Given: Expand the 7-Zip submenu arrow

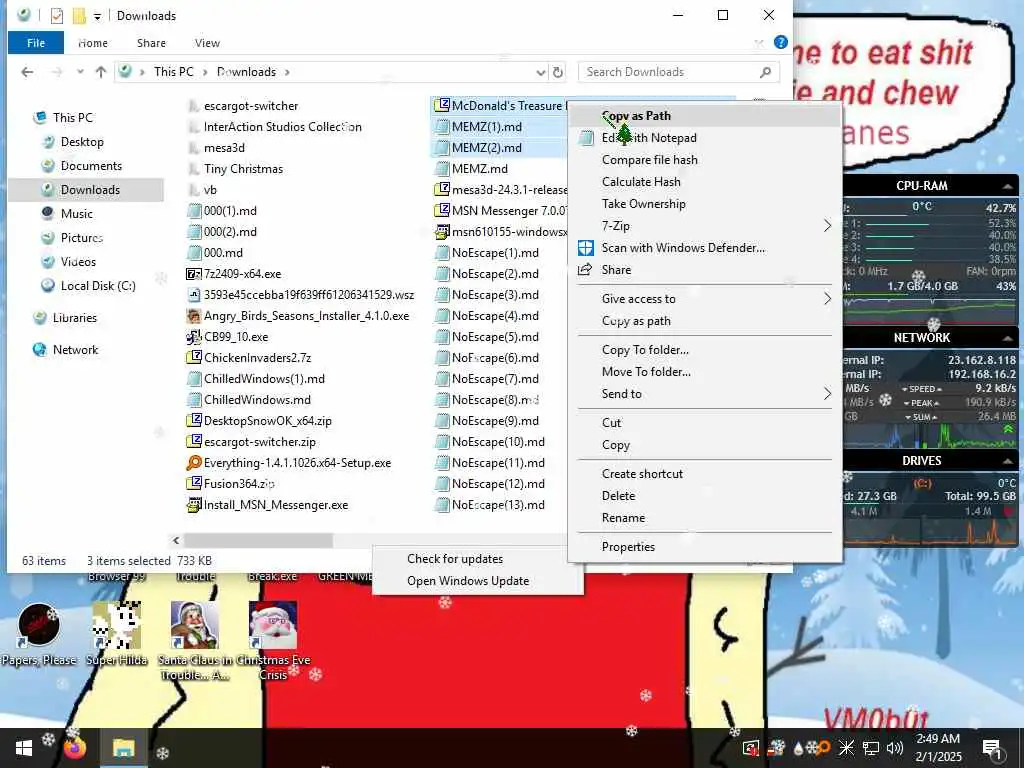Looking at the screenshot, I should pos(827,226).
